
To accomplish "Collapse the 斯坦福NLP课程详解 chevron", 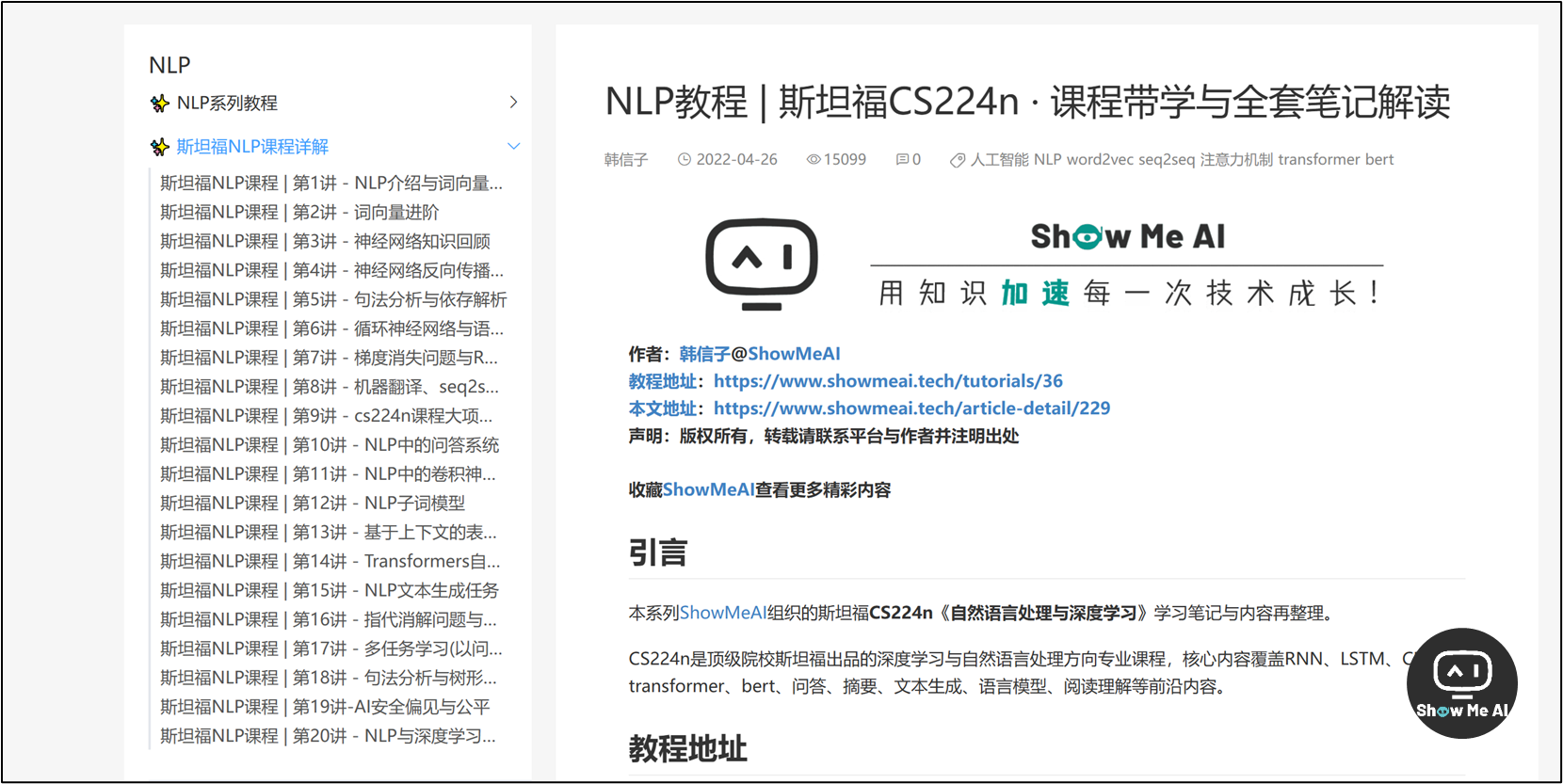I will pyautogui.click(x=513, y=146).
